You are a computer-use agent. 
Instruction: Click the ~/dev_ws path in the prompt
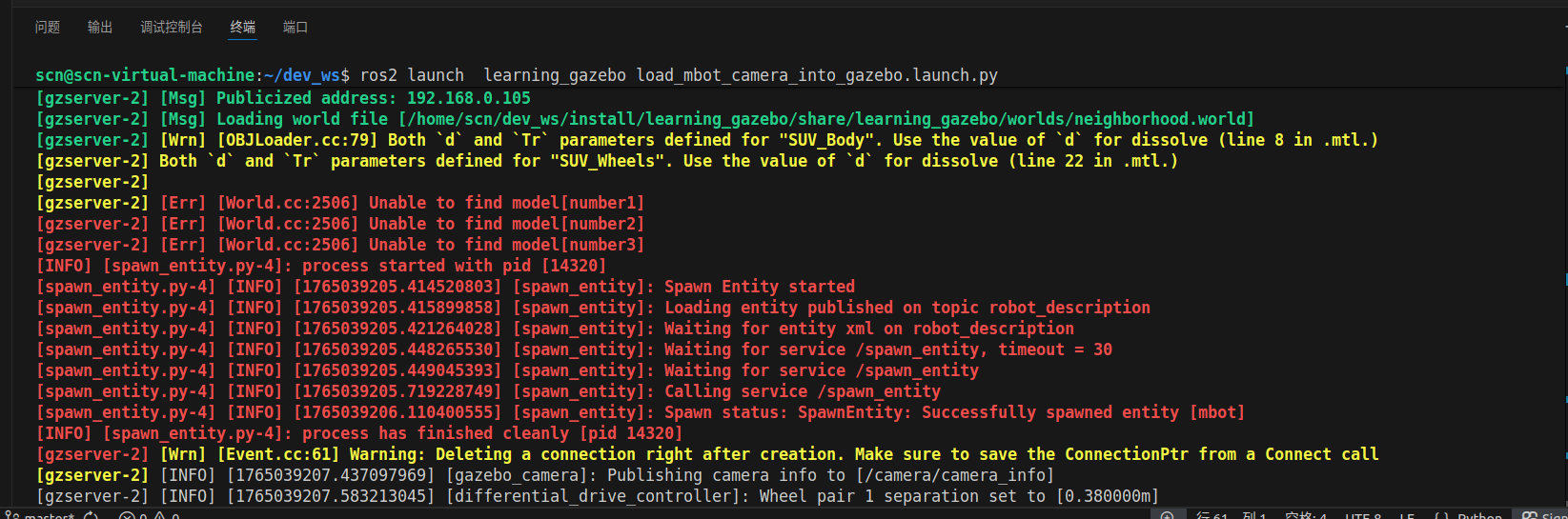pyautogui.click(x=302, y=75)
